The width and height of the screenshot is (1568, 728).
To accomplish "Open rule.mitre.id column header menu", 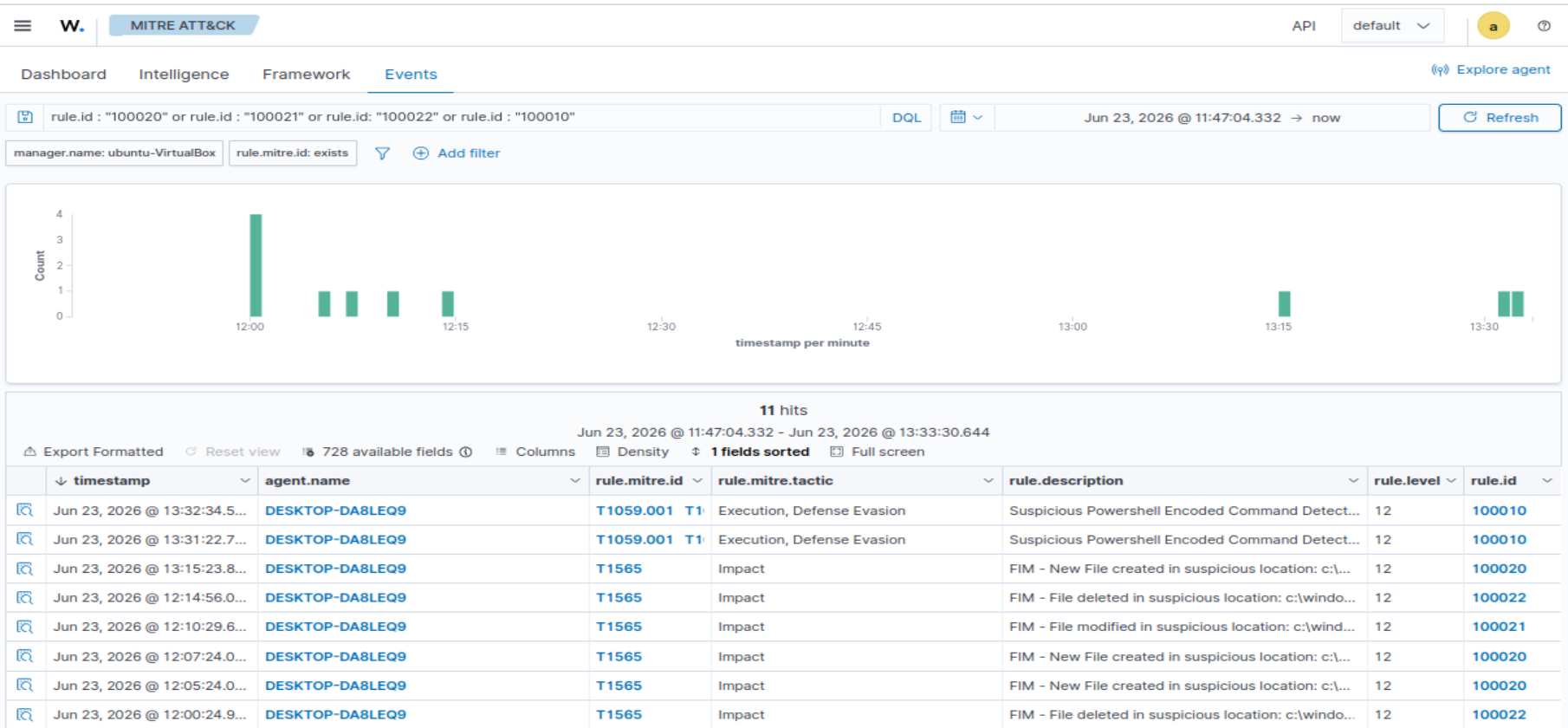I will pos(697,481).
